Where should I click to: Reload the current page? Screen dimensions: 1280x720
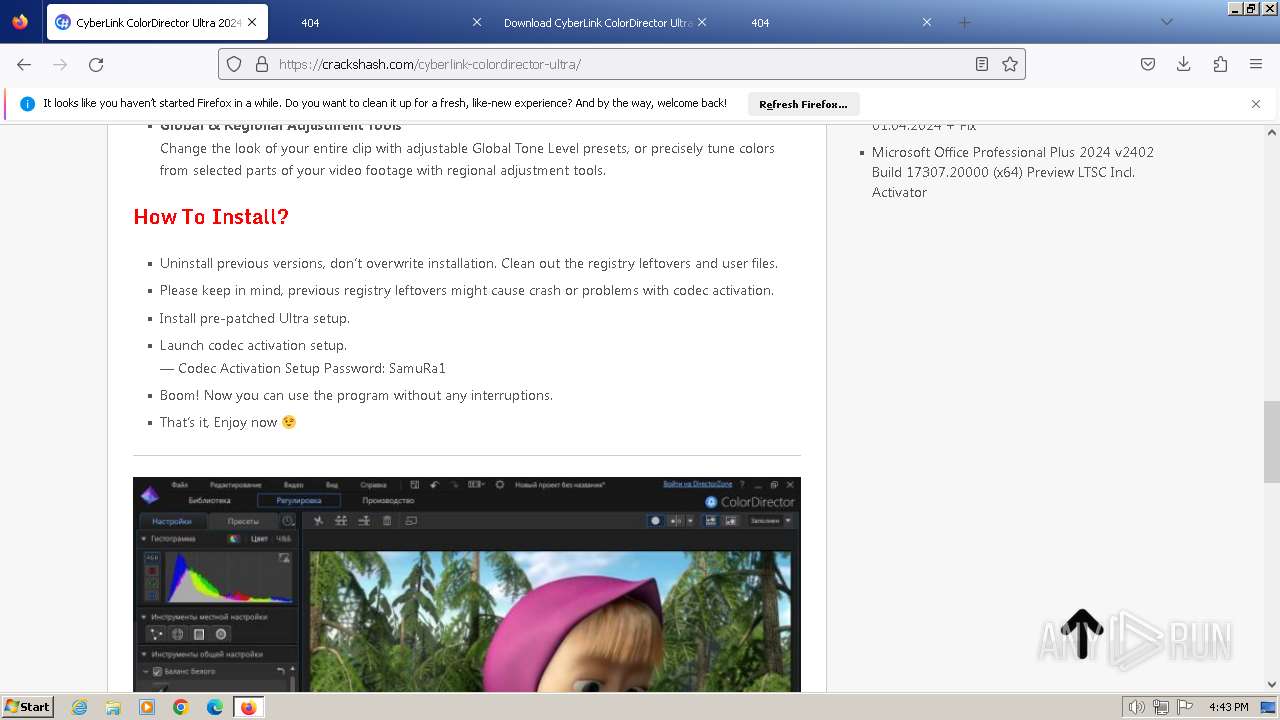pos(96,64)
